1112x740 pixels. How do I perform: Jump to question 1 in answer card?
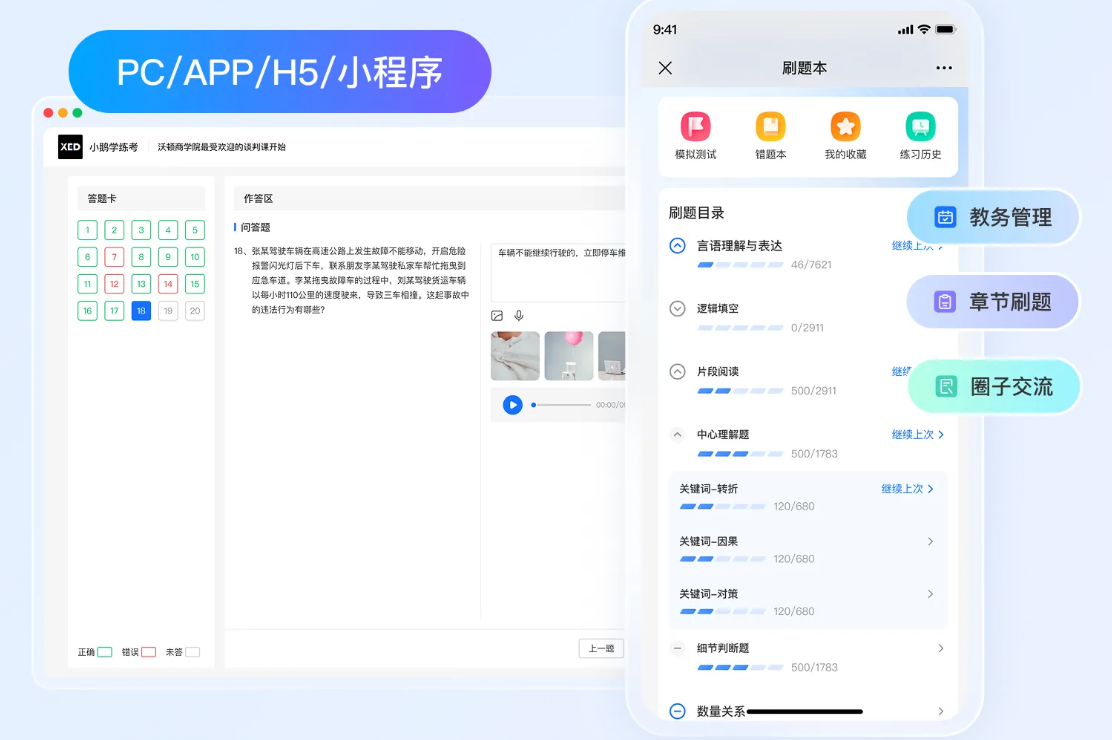pyautogui.click(x=87, y=230)
